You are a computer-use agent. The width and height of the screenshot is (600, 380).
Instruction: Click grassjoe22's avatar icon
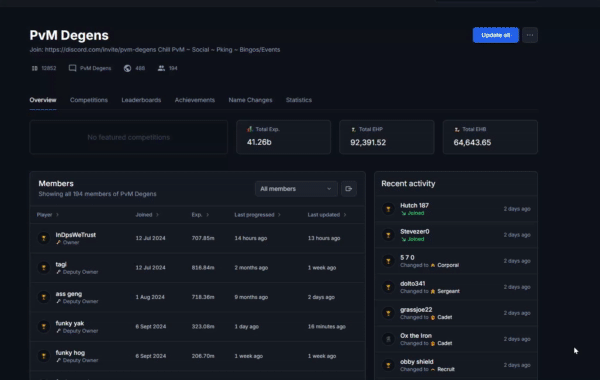pyautogui.click(x=388, y=313)
